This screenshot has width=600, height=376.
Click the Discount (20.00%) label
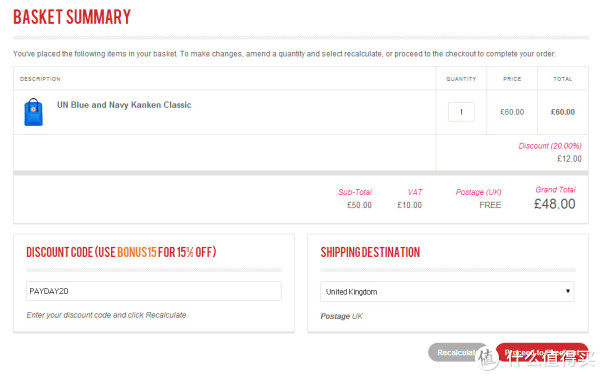(x=550, y=146)
